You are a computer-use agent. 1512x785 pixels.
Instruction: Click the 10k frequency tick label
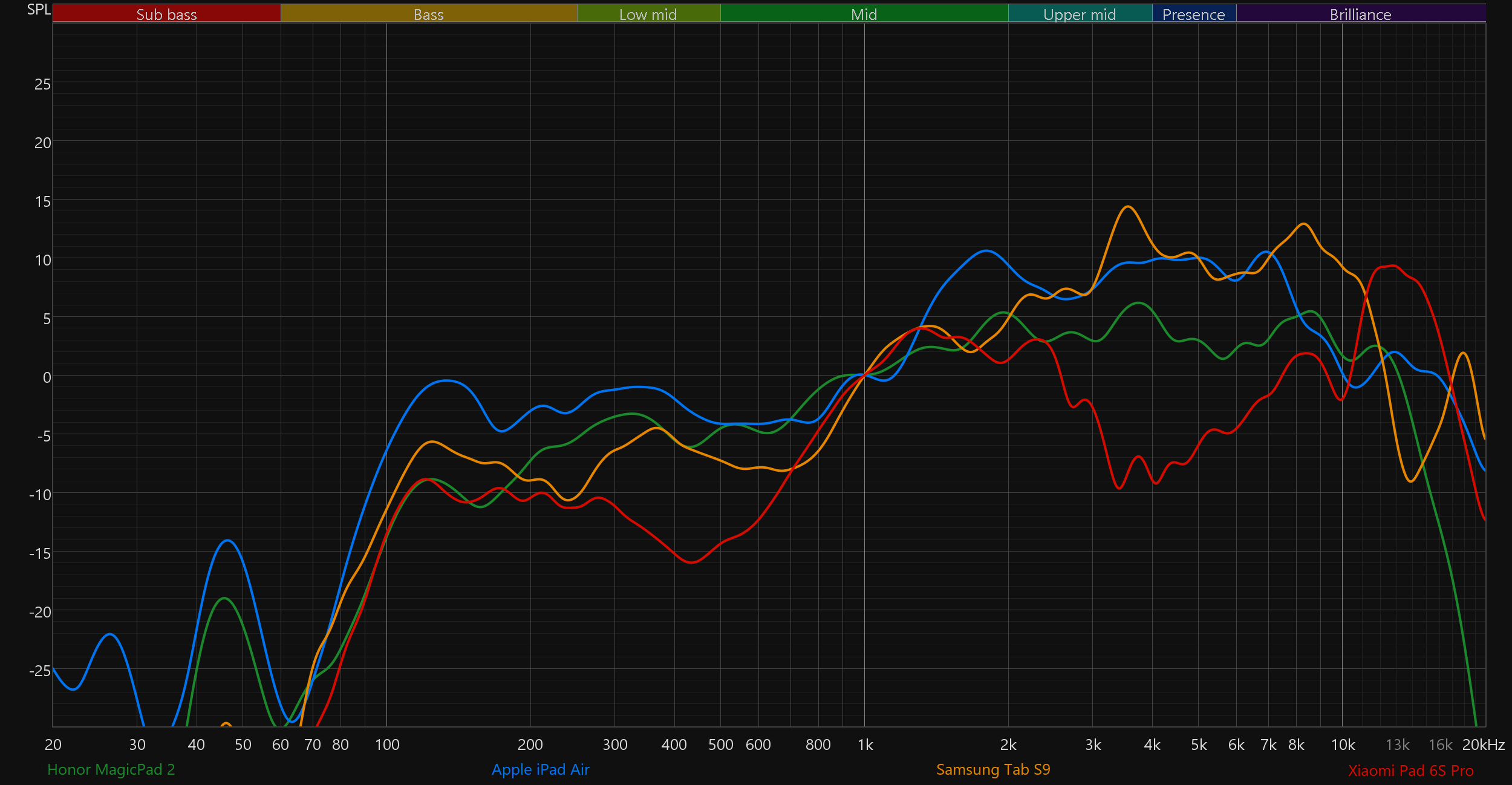(1343, 744)
